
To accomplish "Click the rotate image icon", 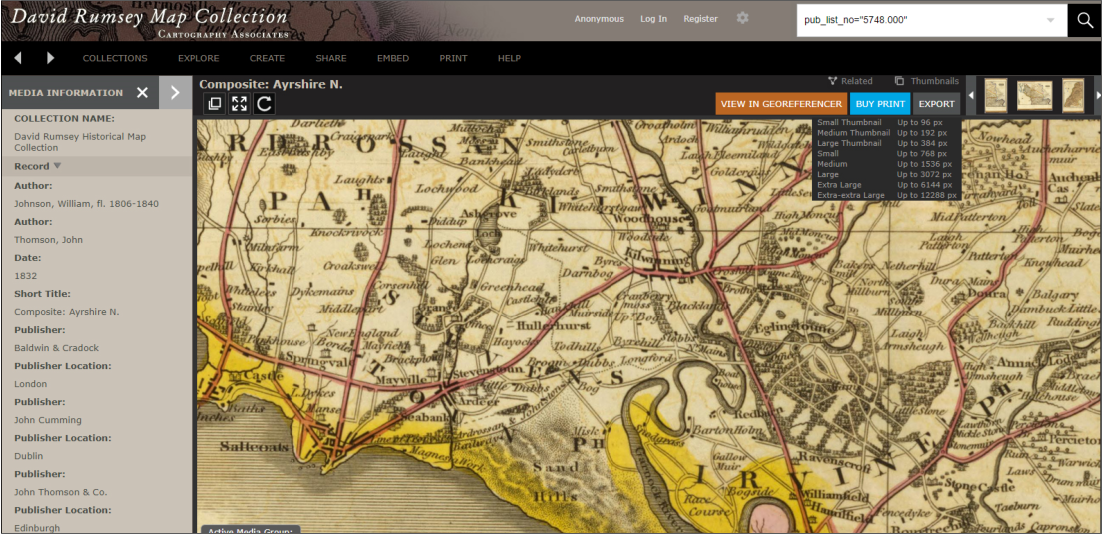I will pos(264,104).
